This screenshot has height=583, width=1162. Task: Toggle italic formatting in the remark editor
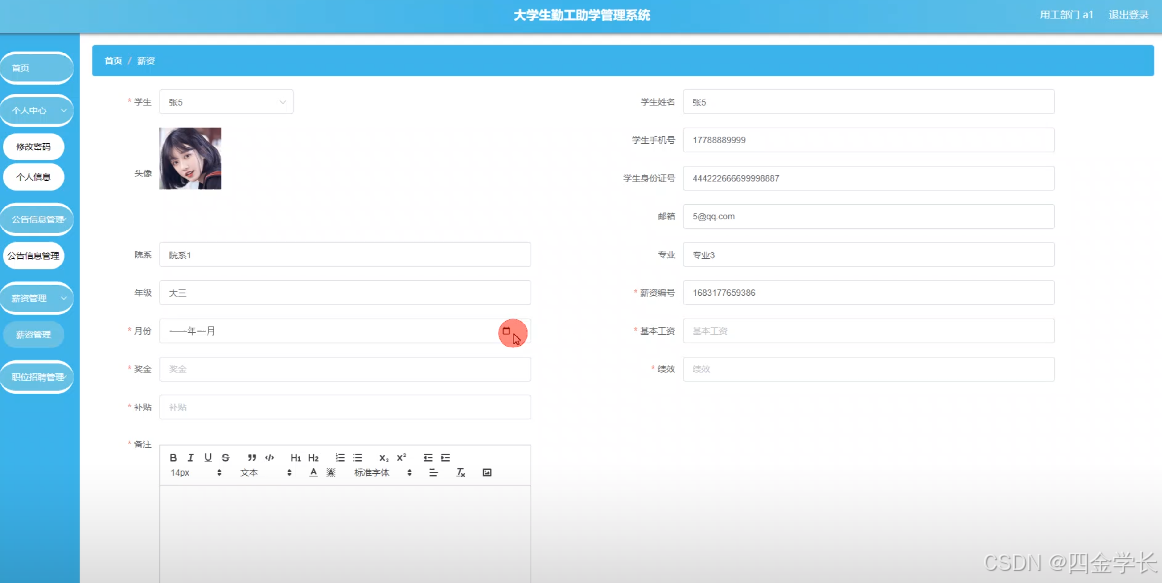click(x=190, y=458)
